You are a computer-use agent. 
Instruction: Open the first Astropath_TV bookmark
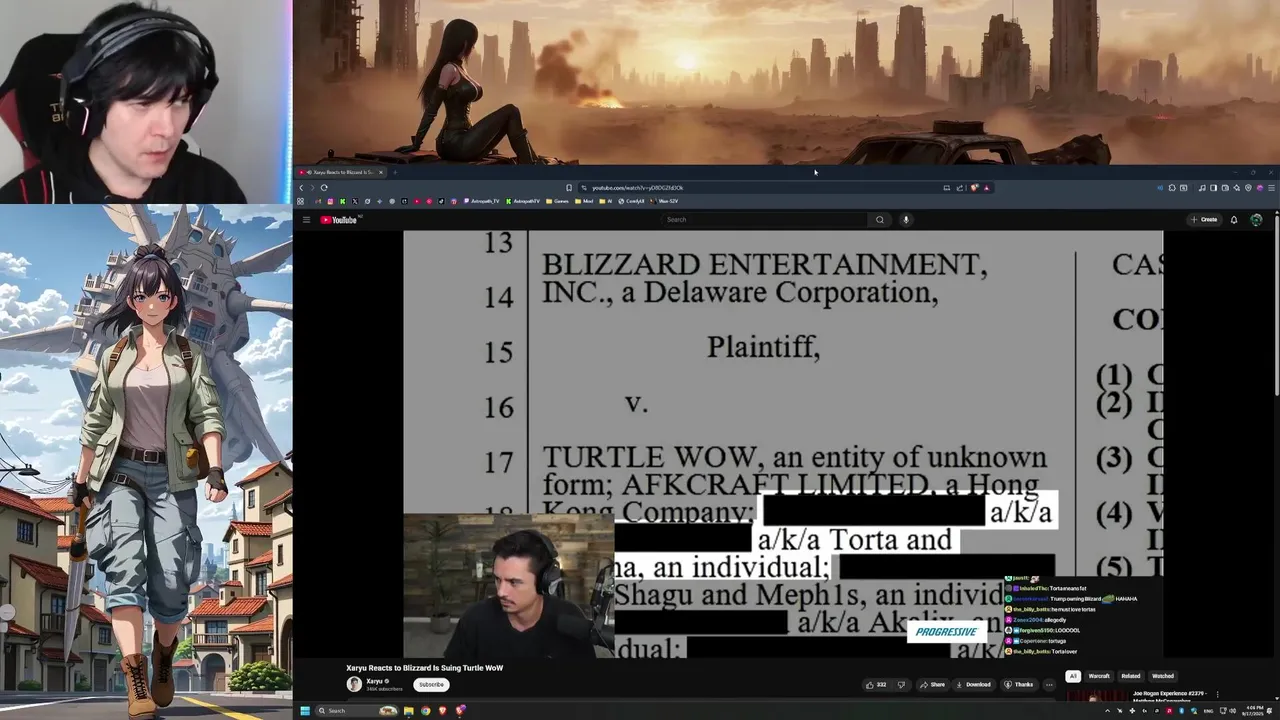click(x=481, y=201)
